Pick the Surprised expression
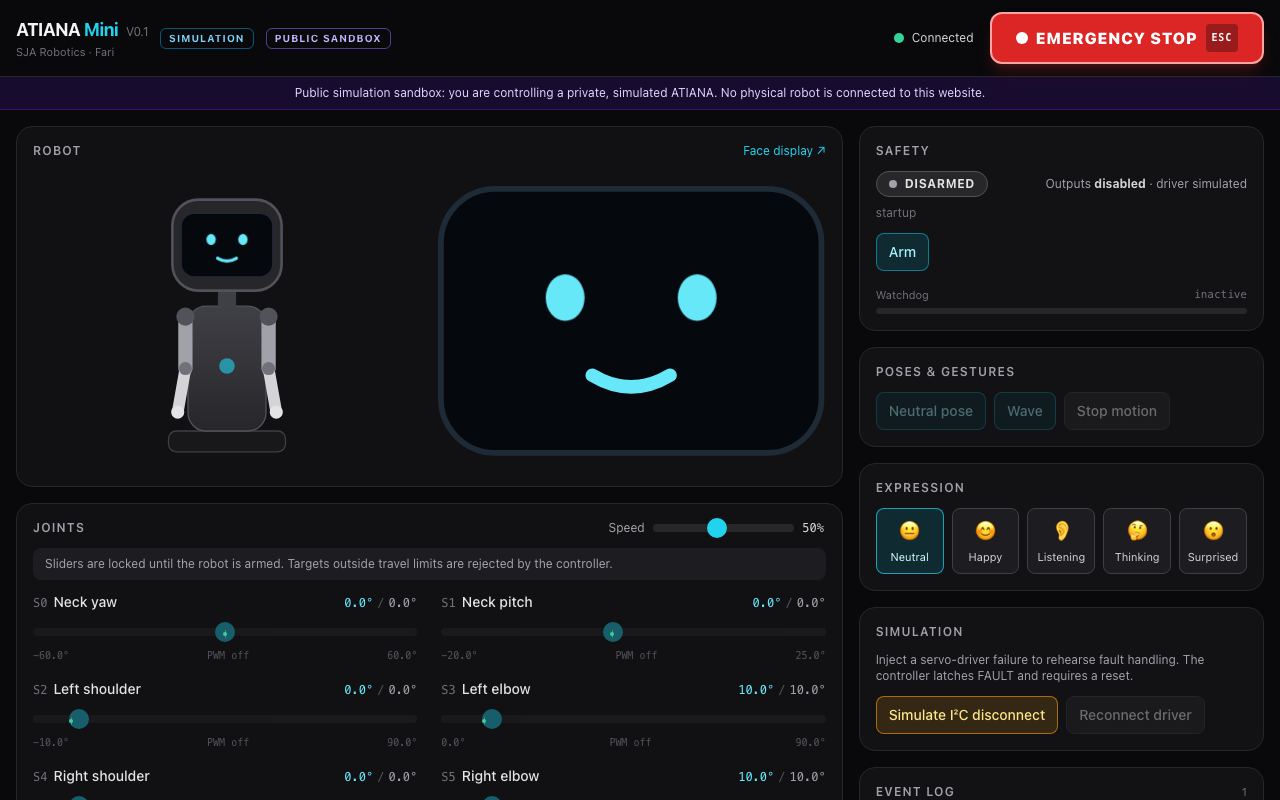 1213,541
